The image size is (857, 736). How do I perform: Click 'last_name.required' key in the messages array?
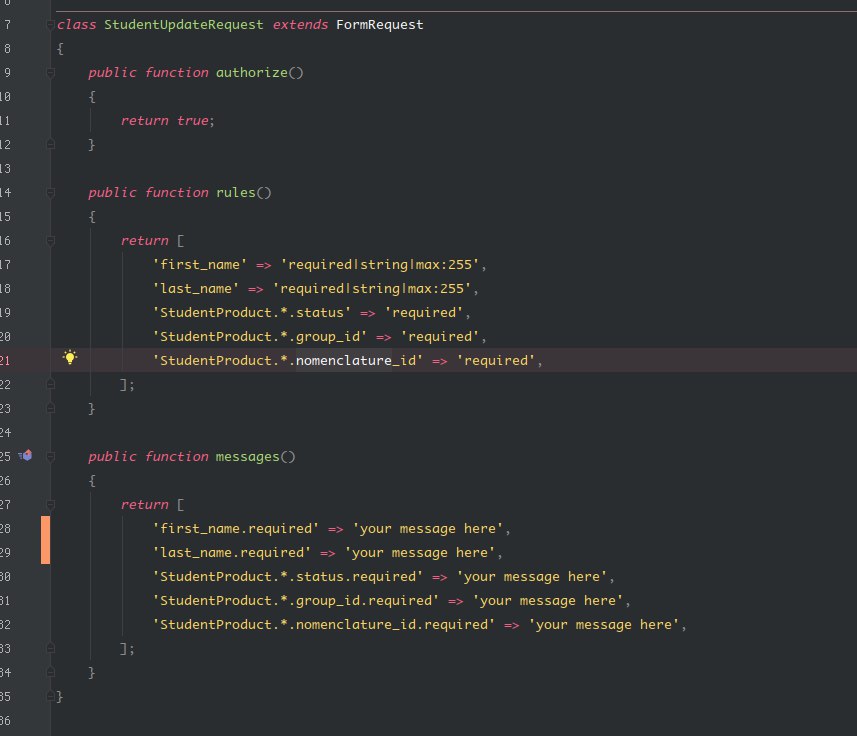(x=232, y=552)
